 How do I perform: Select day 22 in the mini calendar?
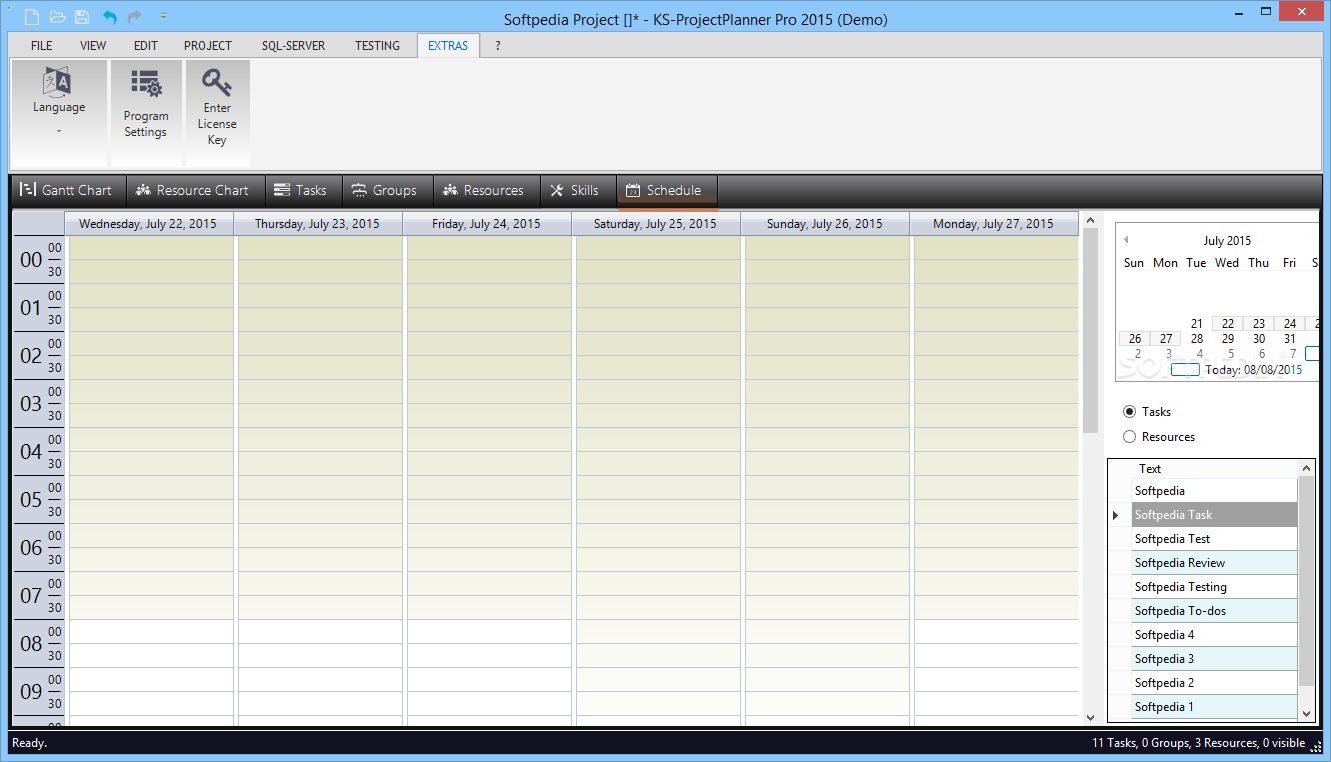(x=1228, y=324)
